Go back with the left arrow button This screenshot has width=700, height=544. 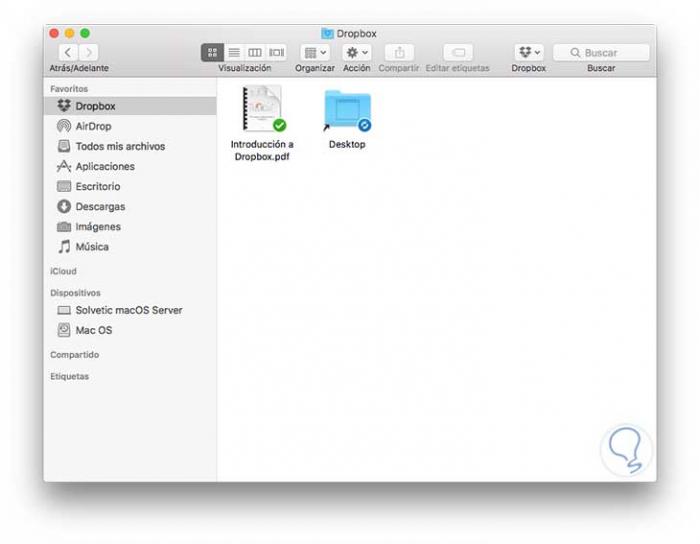68,53
